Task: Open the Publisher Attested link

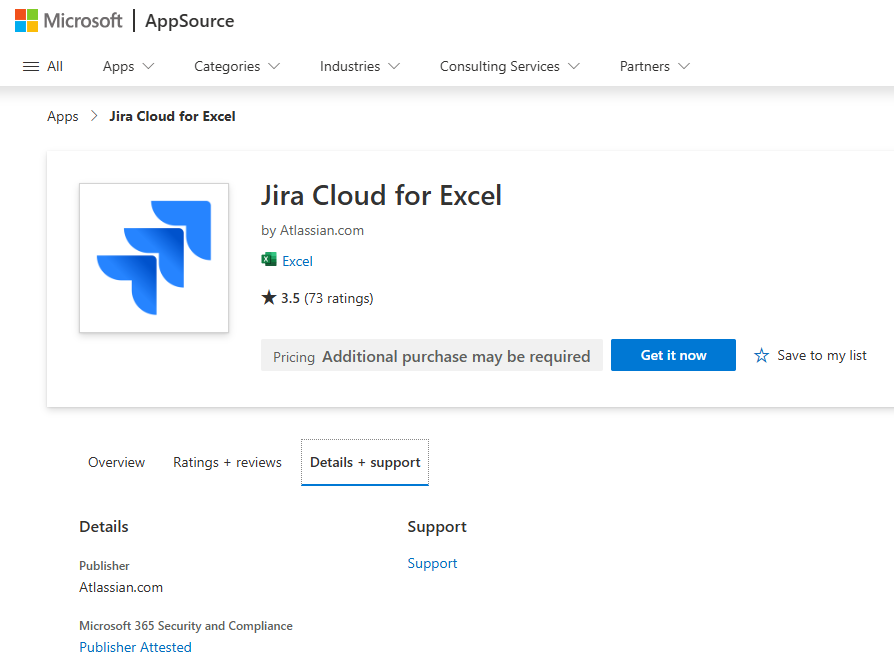Action: click(135, 647)
